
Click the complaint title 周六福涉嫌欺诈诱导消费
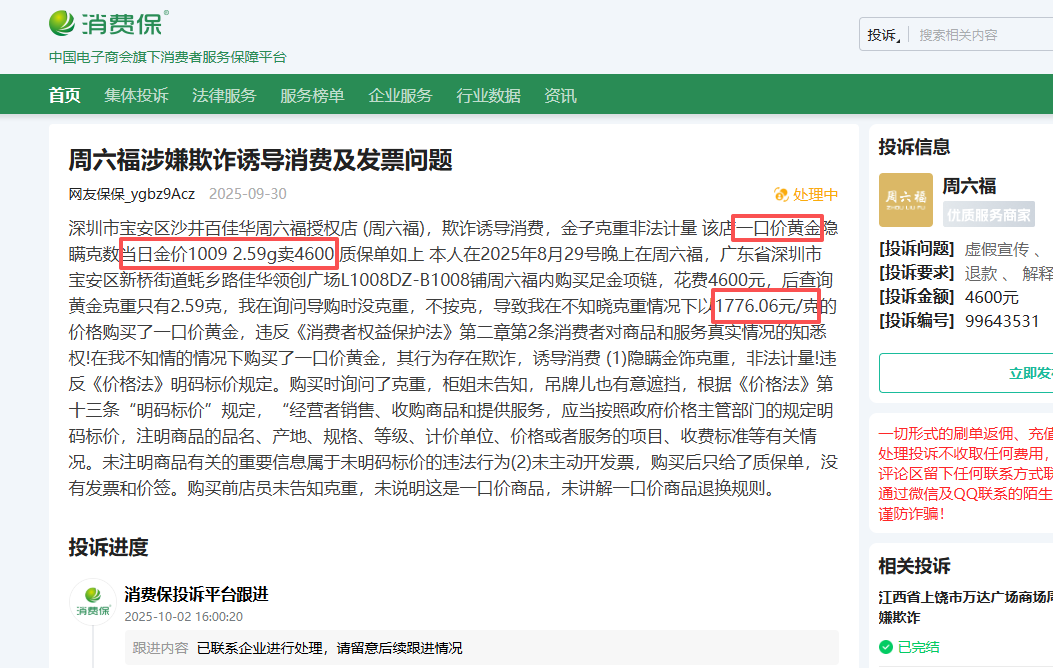click(x=260, y=160)
